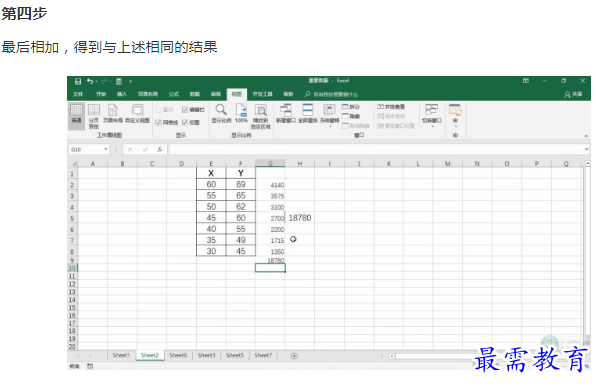This screenshot has height=391, width=596.
Task: Switch to Sheet3 worksheet tab
Action: [x=206, y=355]
